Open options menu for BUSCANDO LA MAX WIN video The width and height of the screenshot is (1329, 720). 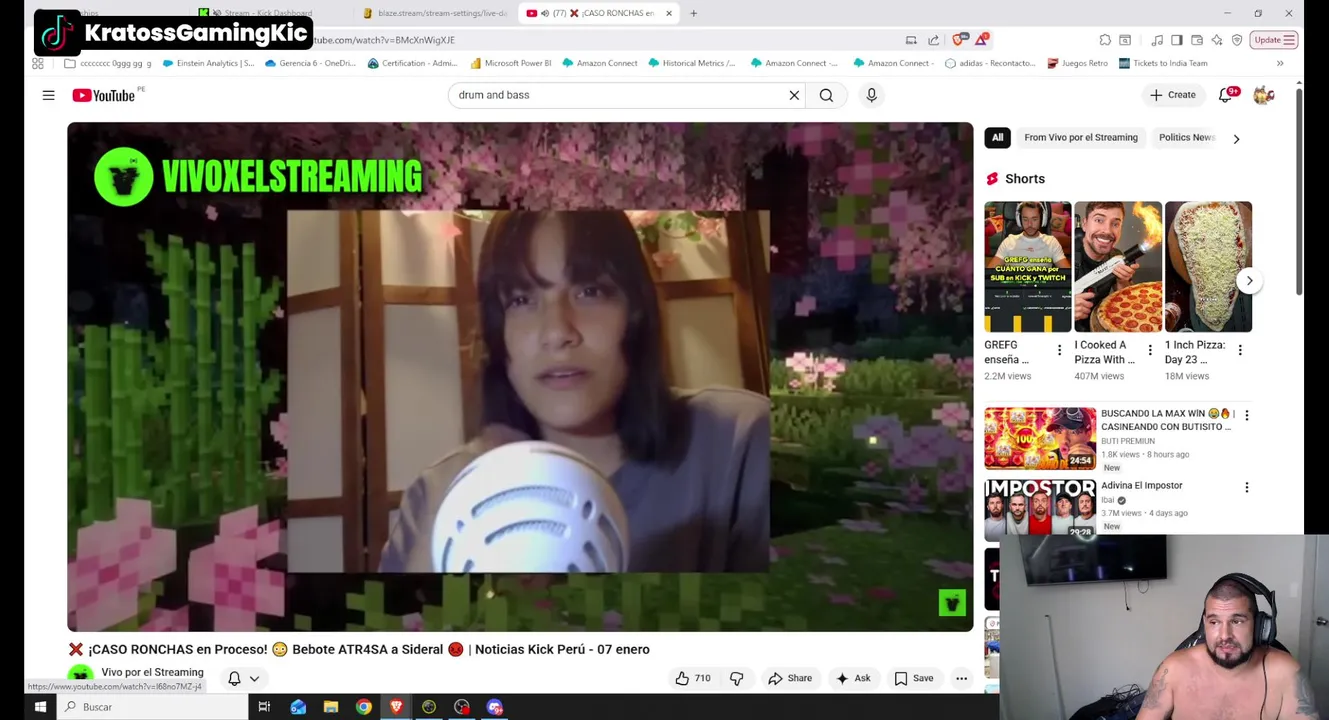point(1246,414)
